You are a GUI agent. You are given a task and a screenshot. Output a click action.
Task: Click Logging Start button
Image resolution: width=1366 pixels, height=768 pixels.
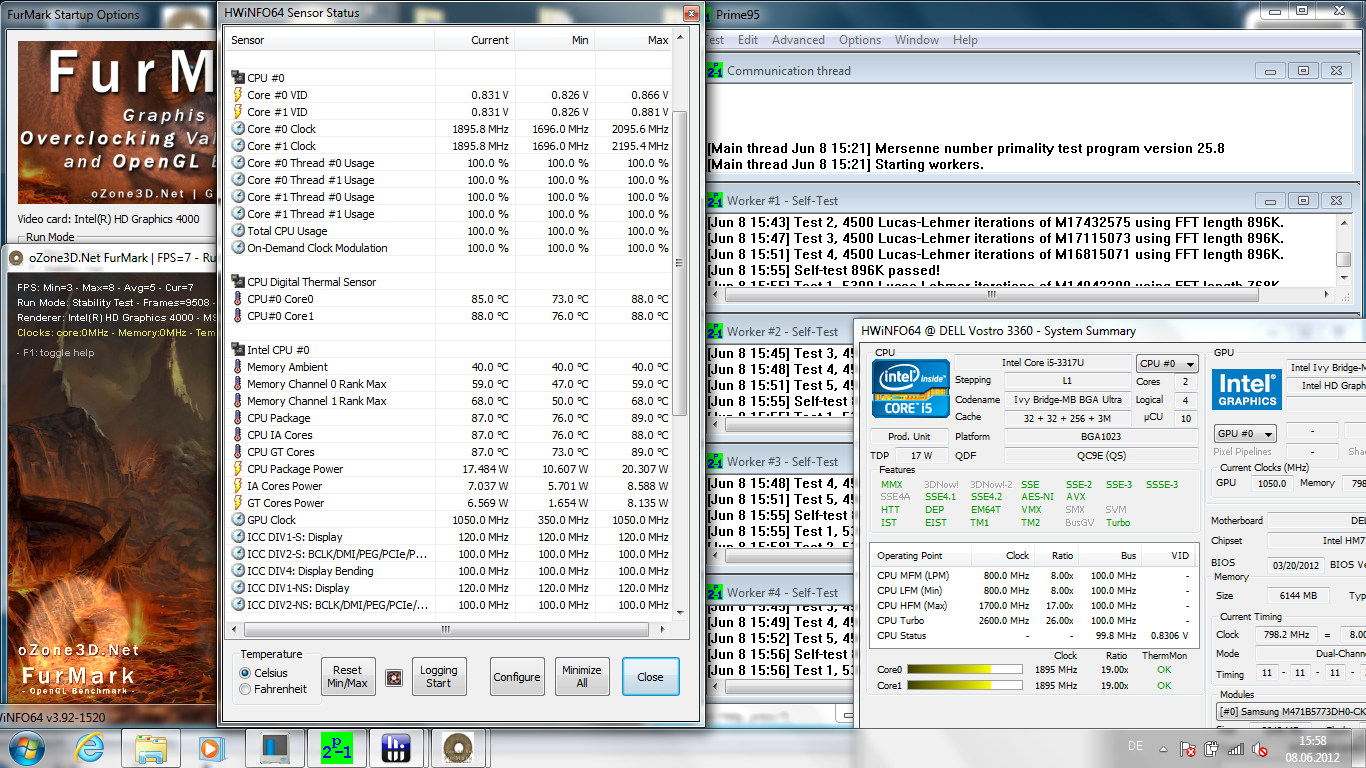(x=438, y=677)
